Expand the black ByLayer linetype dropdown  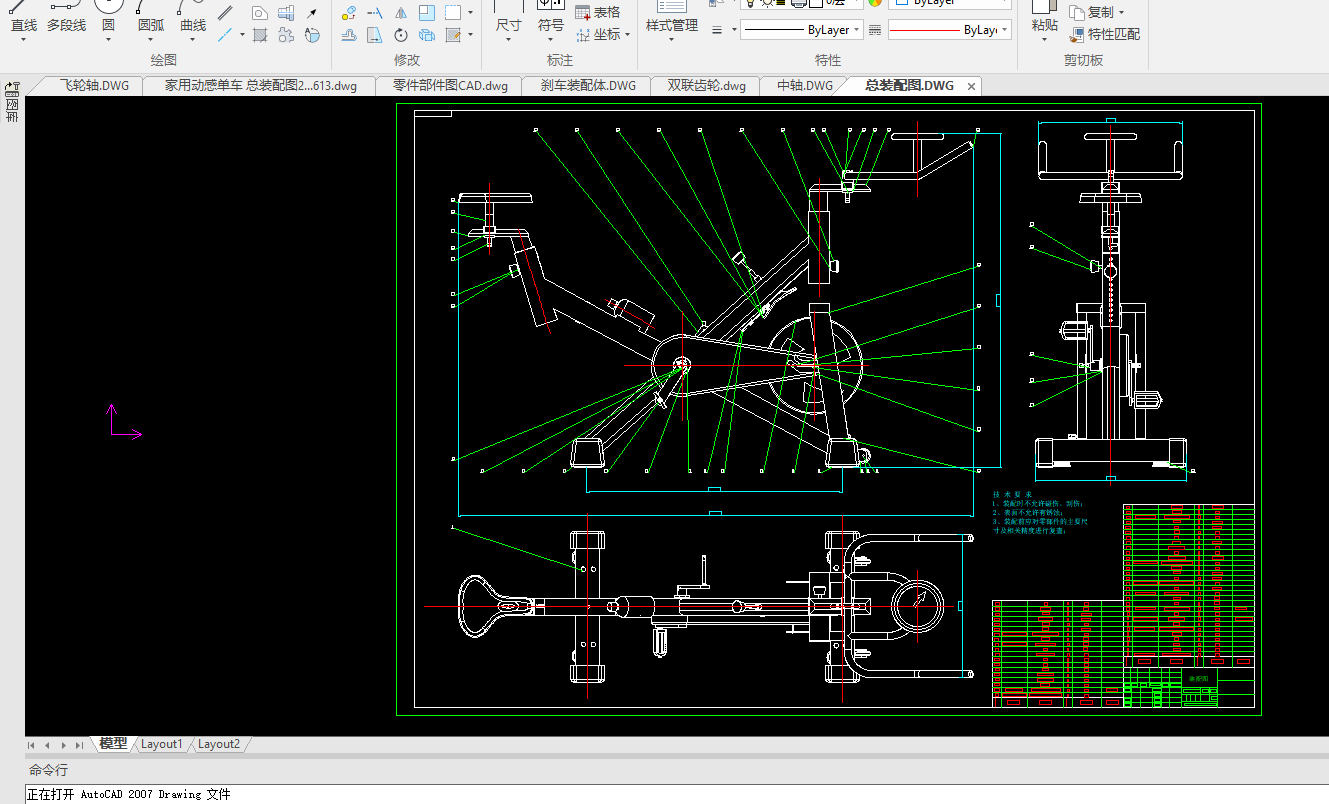click(858, 30)
